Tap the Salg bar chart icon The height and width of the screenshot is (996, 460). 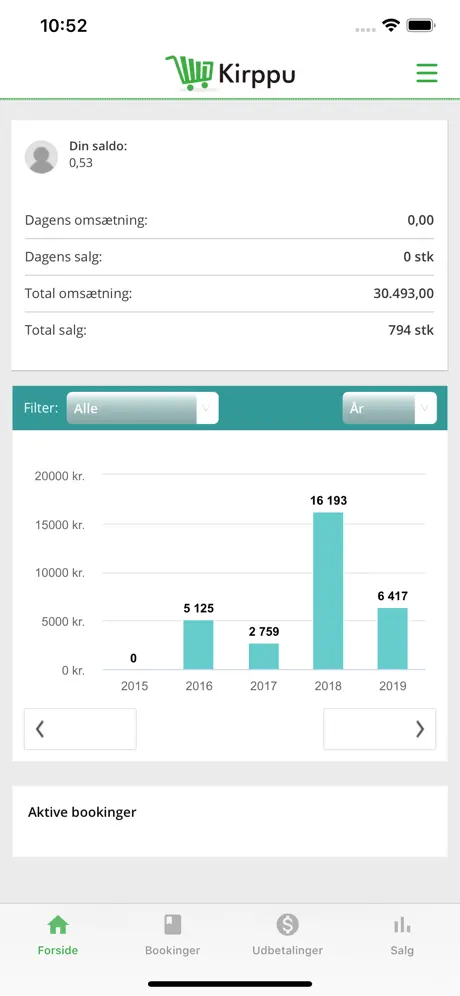(402, 925)
